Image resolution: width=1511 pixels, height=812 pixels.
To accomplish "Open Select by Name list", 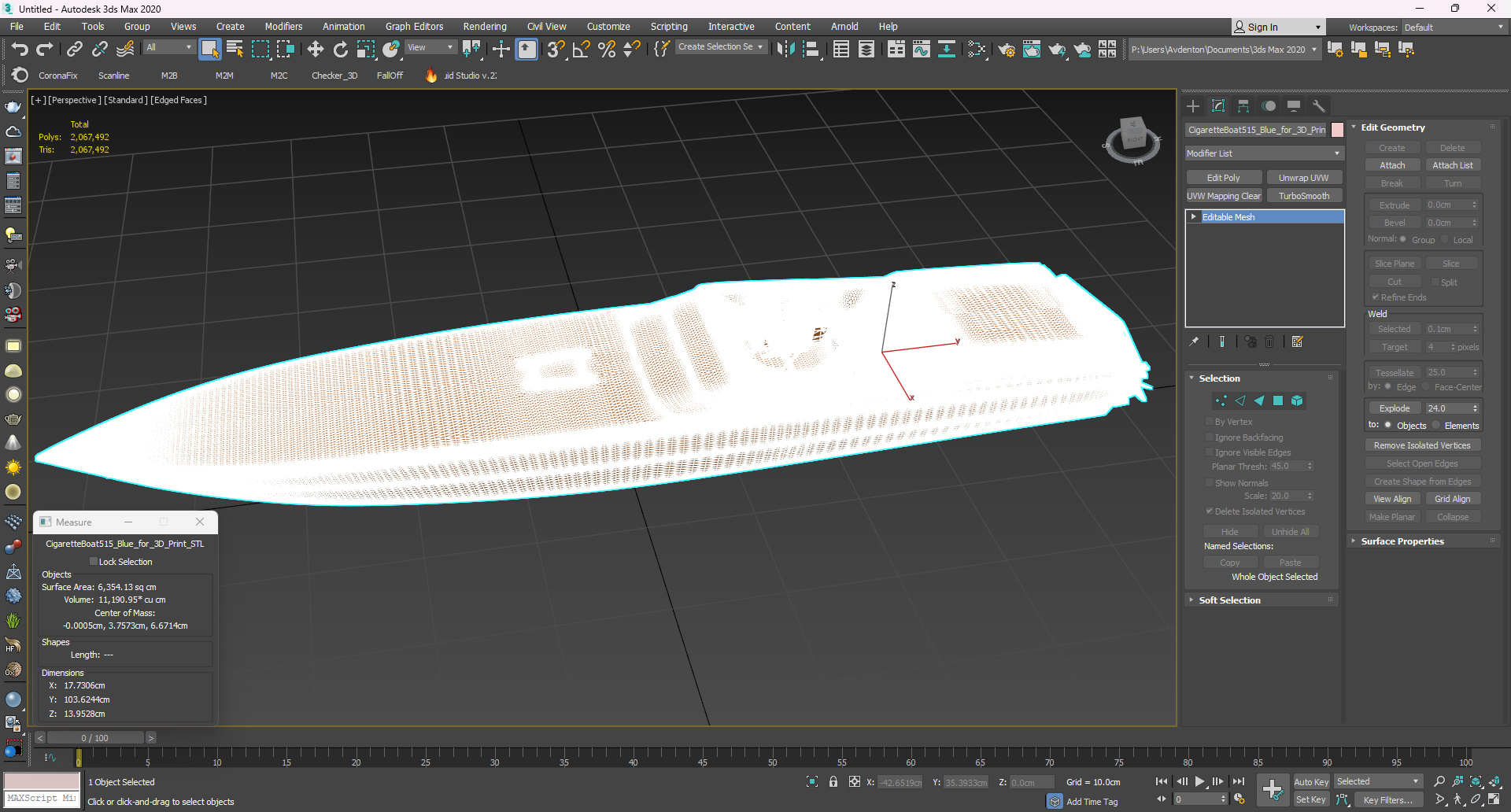I will pos(235,50).
